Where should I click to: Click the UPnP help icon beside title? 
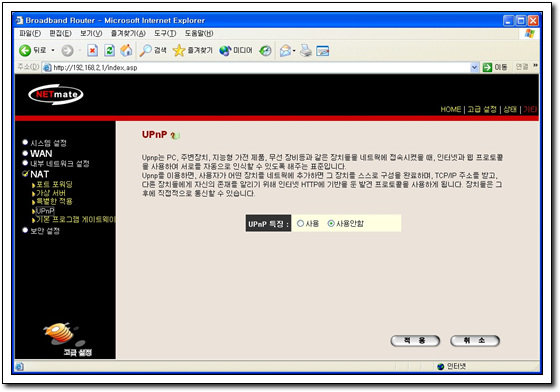click(x=175, y=135)
